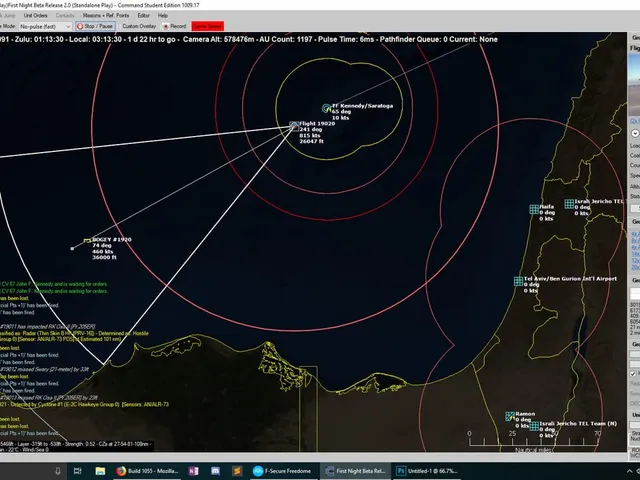Select the Israeli Jericho TEL unit icon near Haifa
The width and height of the screenshot is (640, 480).
coord(569,204)
